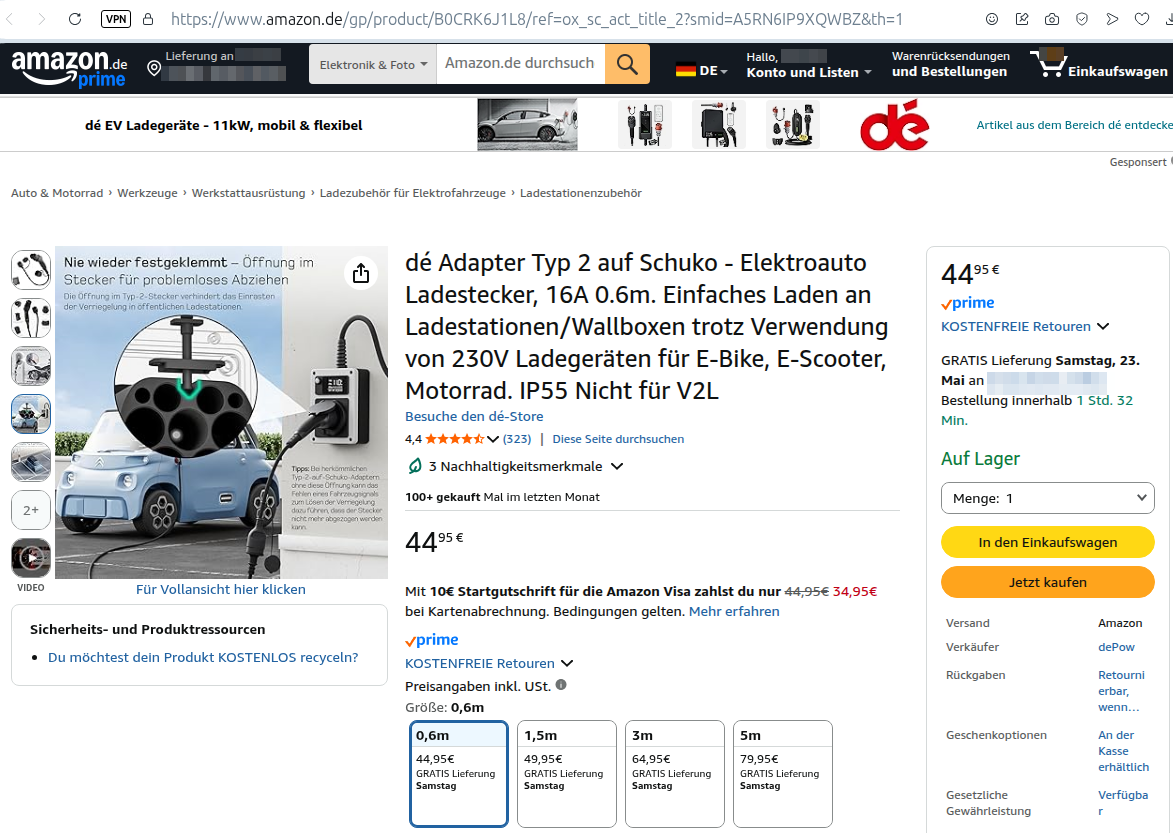The height and width of the screenshot is (833, 1173).
Task: Visit Besuche den dé-Store link
Action: tap(474, 416)
